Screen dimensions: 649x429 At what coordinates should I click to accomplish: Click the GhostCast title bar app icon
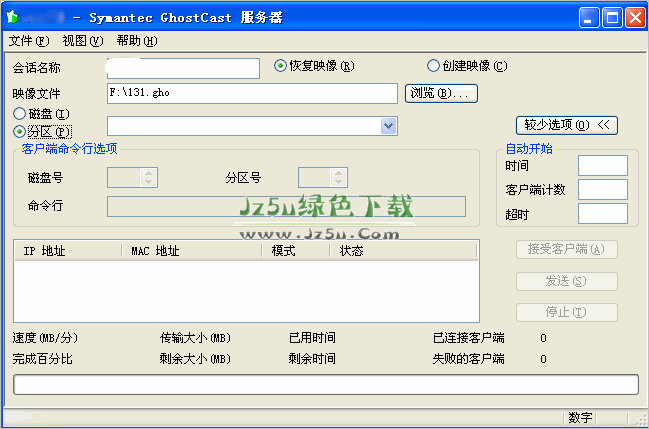pyautogui.click(x=12, y=17)
